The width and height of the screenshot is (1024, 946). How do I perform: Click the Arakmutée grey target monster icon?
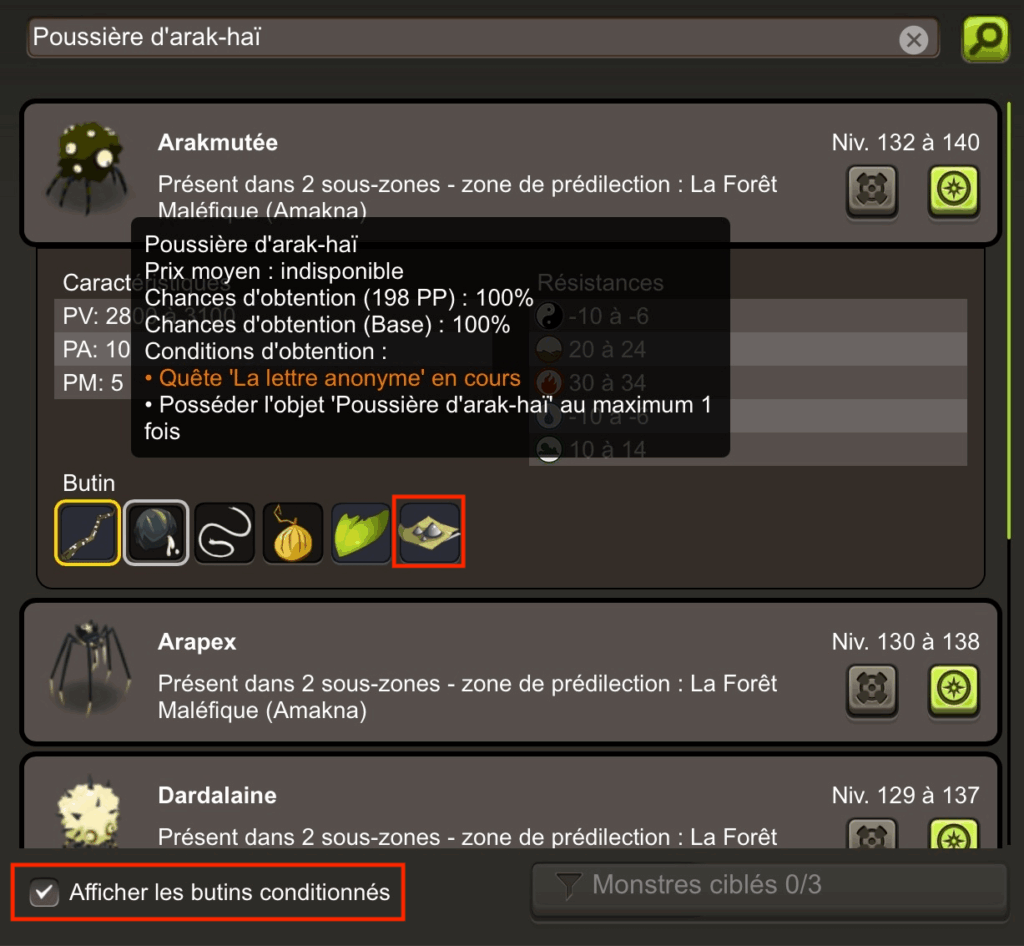click(x=872, y=190)
